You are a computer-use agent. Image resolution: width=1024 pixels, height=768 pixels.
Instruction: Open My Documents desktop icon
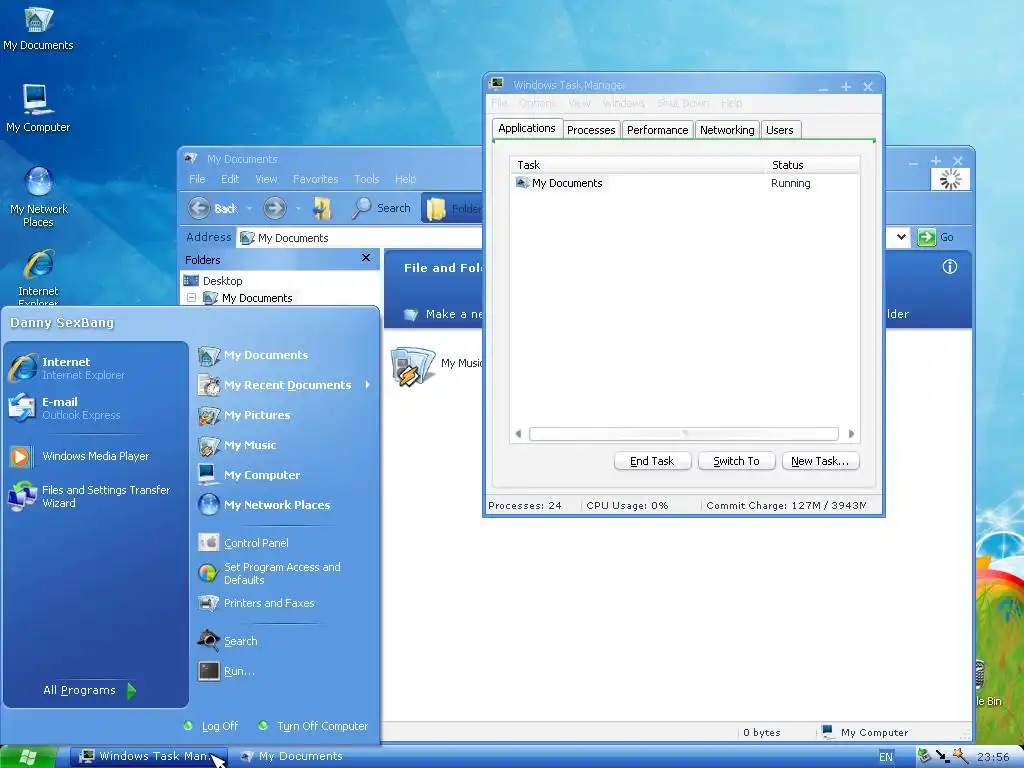click(x=38, y=28)
